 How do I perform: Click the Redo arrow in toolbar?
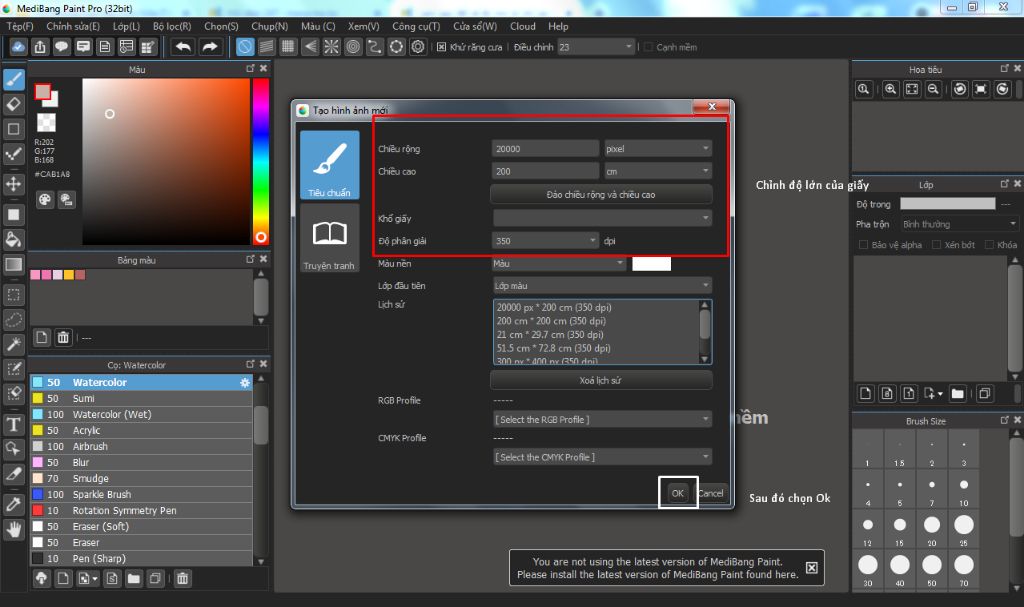210,47
